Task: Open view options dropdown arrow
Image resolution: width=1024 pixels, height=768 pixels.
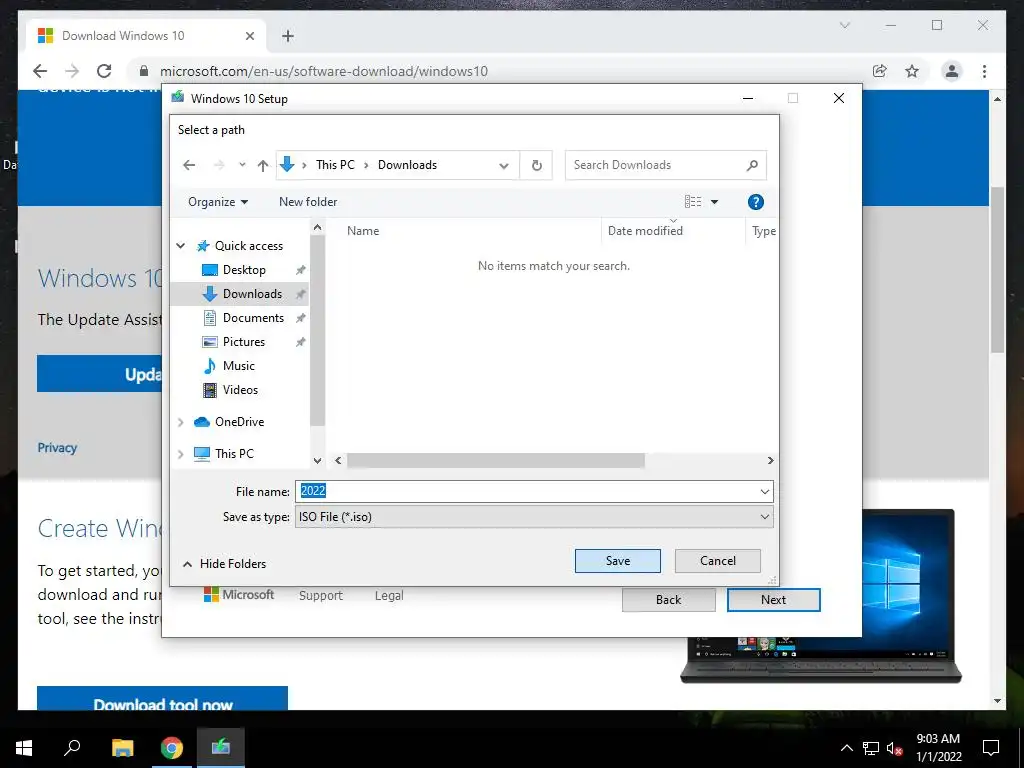Action: point(714,202)
